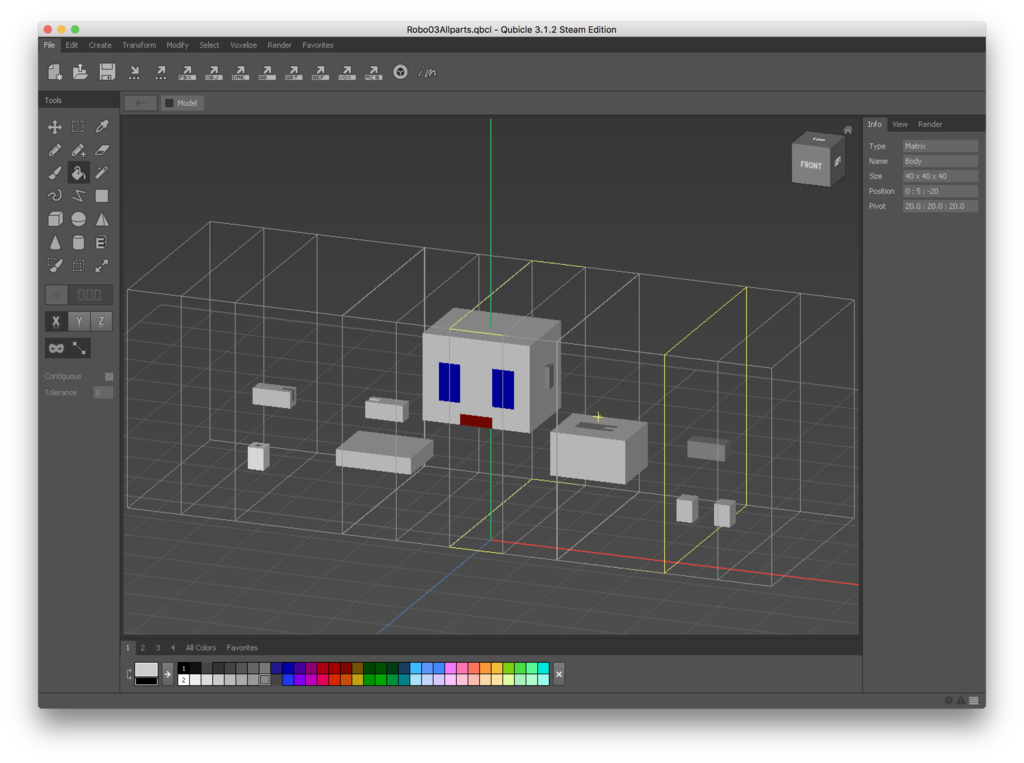Select the magic wand tool
This screenshot has height=763, width=1024.
coord(102,173)
